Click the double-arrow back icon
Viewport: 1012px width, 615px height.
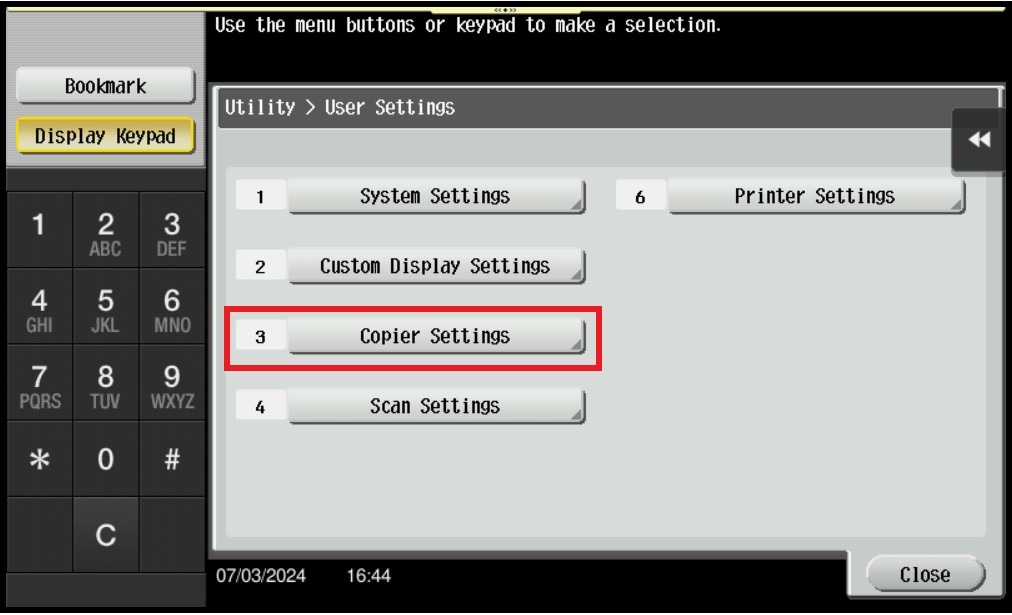(x=979, y=139)
